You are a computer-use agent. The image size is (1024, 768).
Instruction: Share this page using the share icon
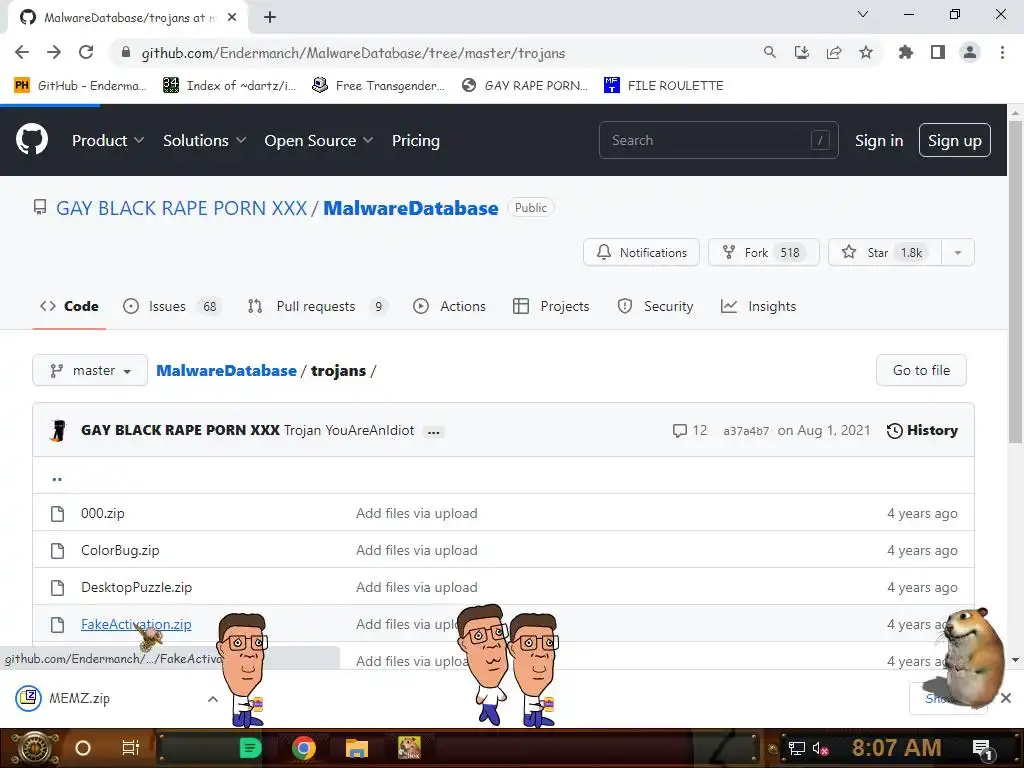pyautogui.click(x=834, y=52)
